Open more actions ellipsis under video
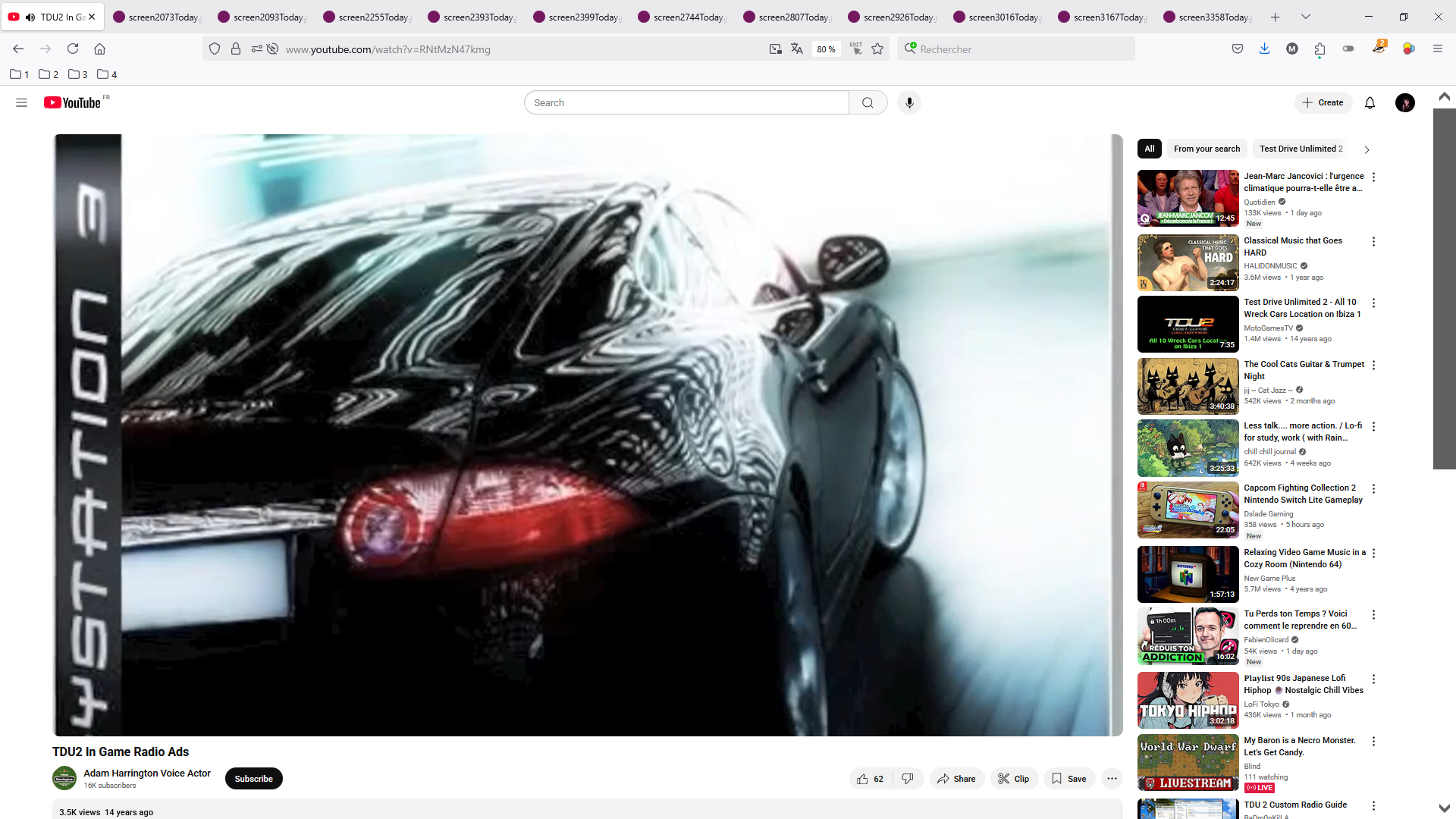1456x819 pixels. (x=1112, y=779)
